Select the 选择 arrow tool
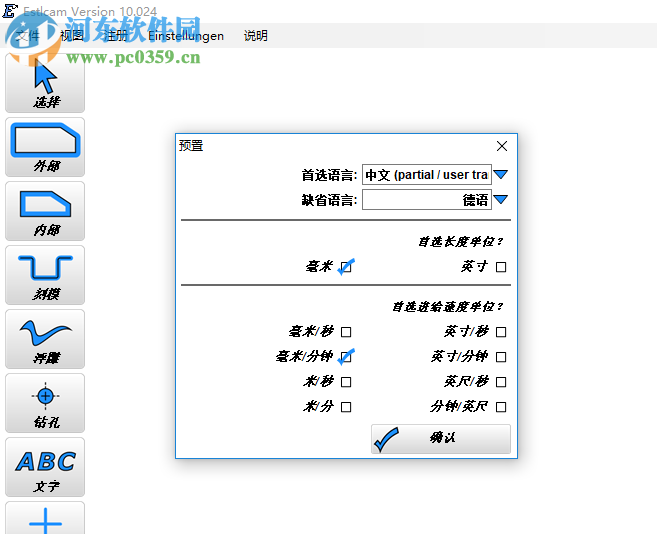Image resolution: width=657 pixels, height=534 pixels. tap(45, 83)
